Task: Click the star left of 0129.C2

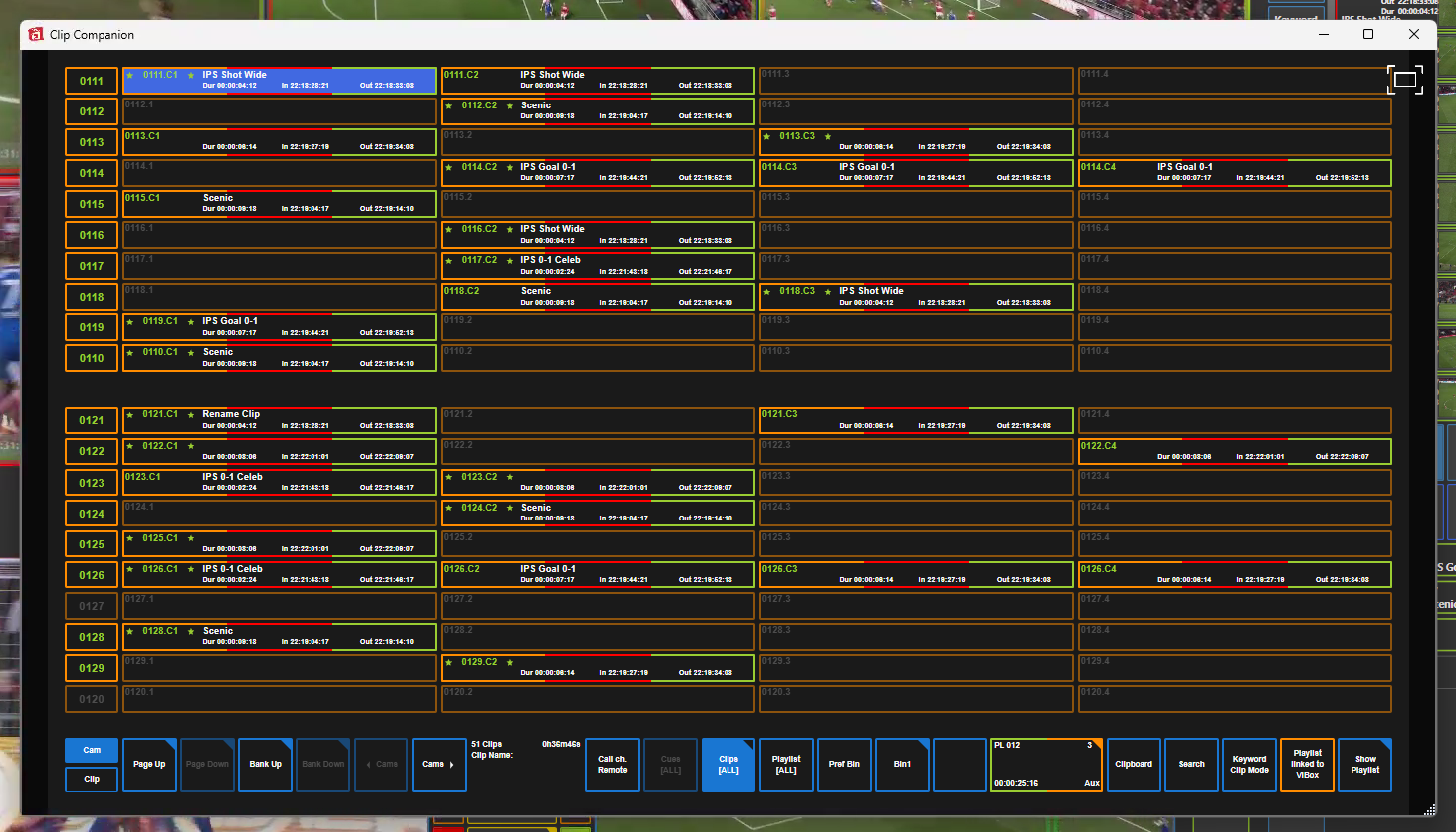Action: pyautogui.click(x=449, y=662)
